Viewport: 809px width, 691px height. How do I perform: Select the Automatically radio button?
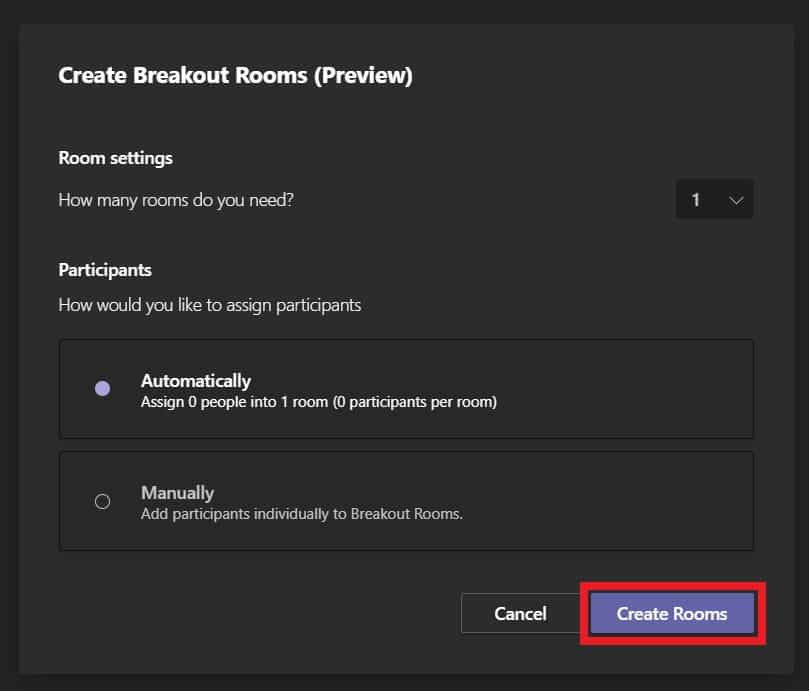pos(103,388)
